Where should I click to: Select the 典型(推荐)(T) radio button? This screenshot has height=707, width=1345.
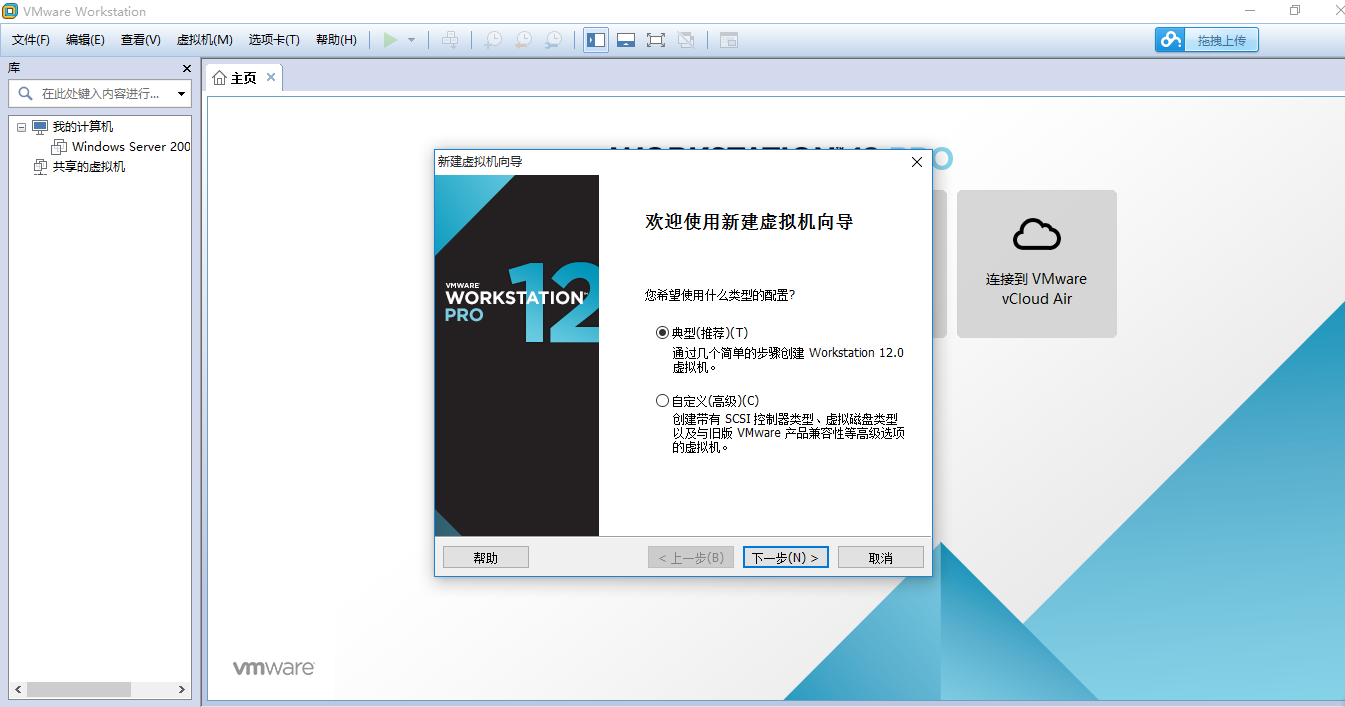point(662,333)
